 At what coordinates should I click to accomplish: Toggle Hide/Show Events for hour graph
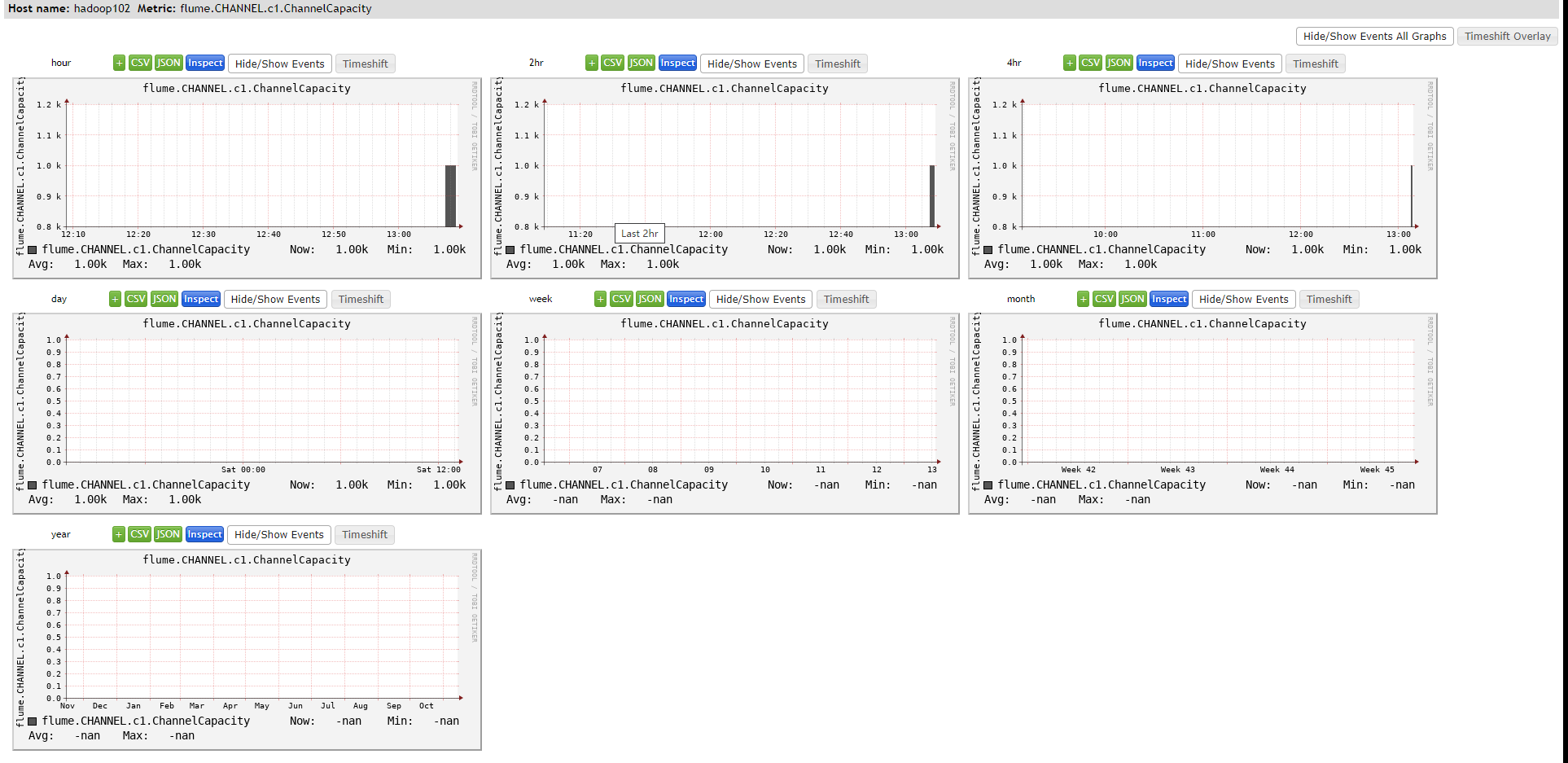pyautogui.click(x=279, y=64)
